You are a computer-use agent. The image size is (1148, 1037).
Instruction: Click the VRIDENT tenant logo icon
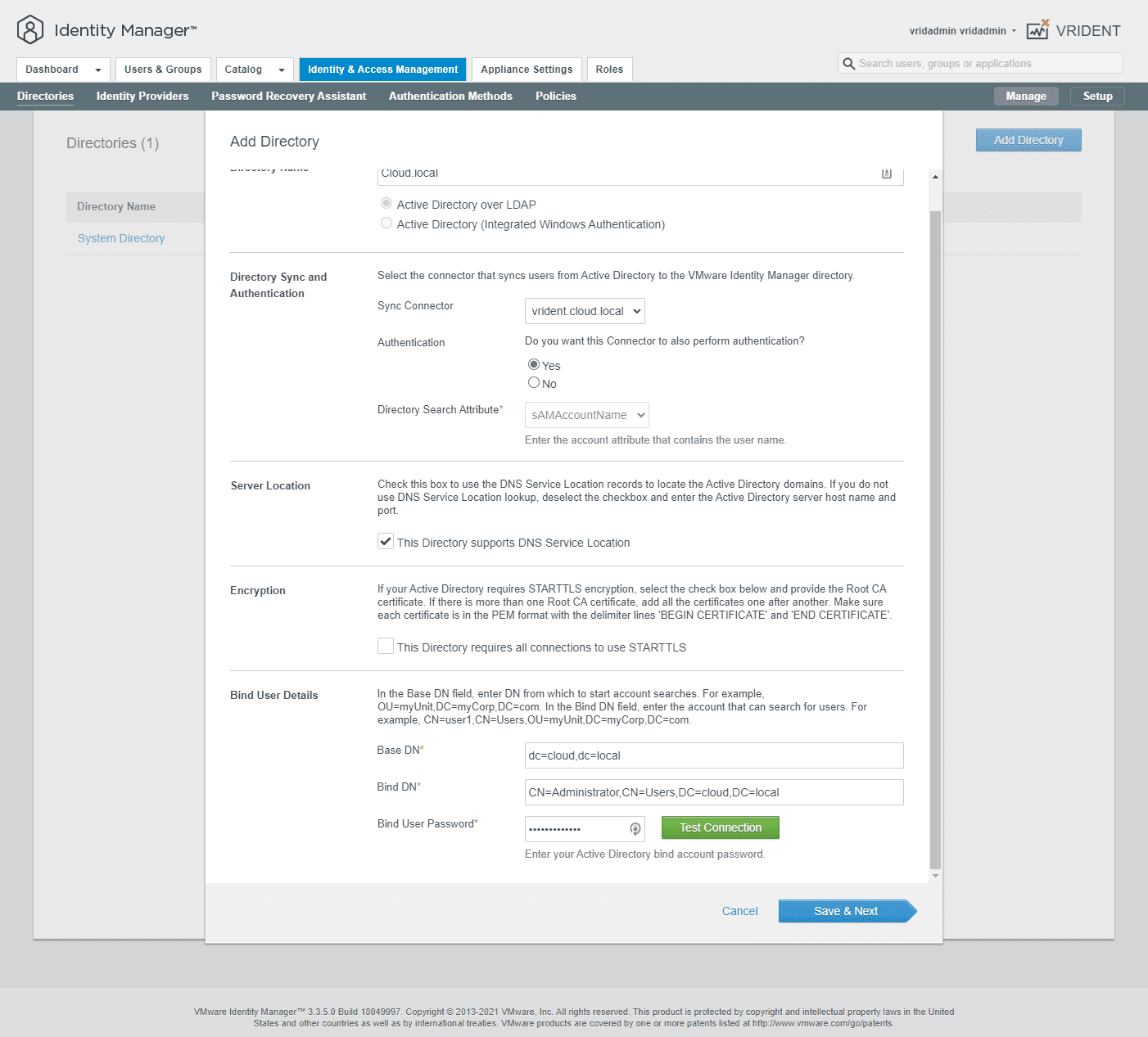click(1038, 29)
